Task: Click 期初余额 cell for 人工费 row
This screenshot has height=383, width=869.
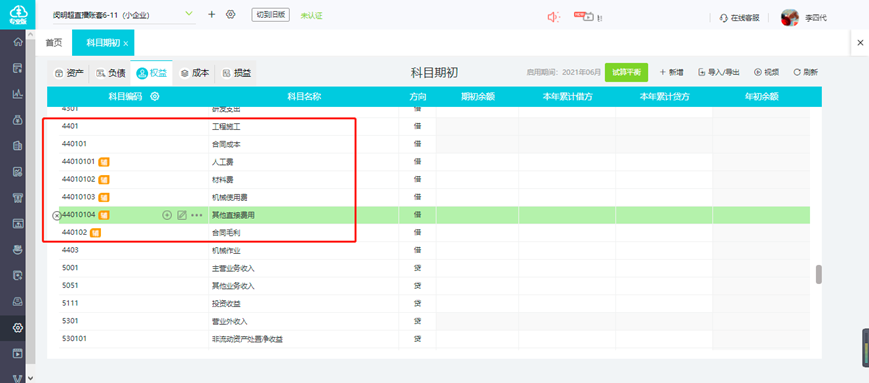Action: coord(477,162)
